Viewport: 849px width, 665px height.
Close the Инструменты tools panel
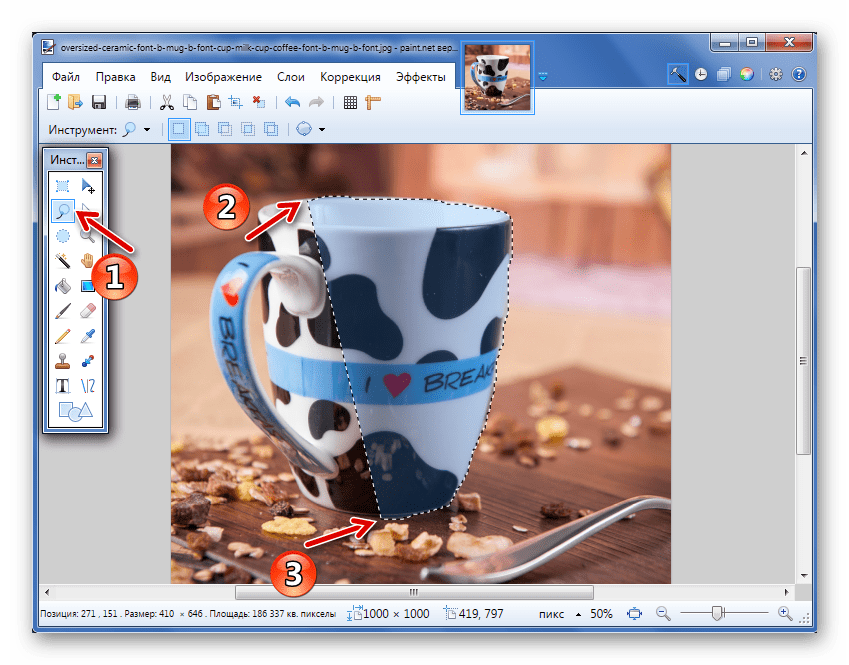pyautogui.click(x=95, y=160)
